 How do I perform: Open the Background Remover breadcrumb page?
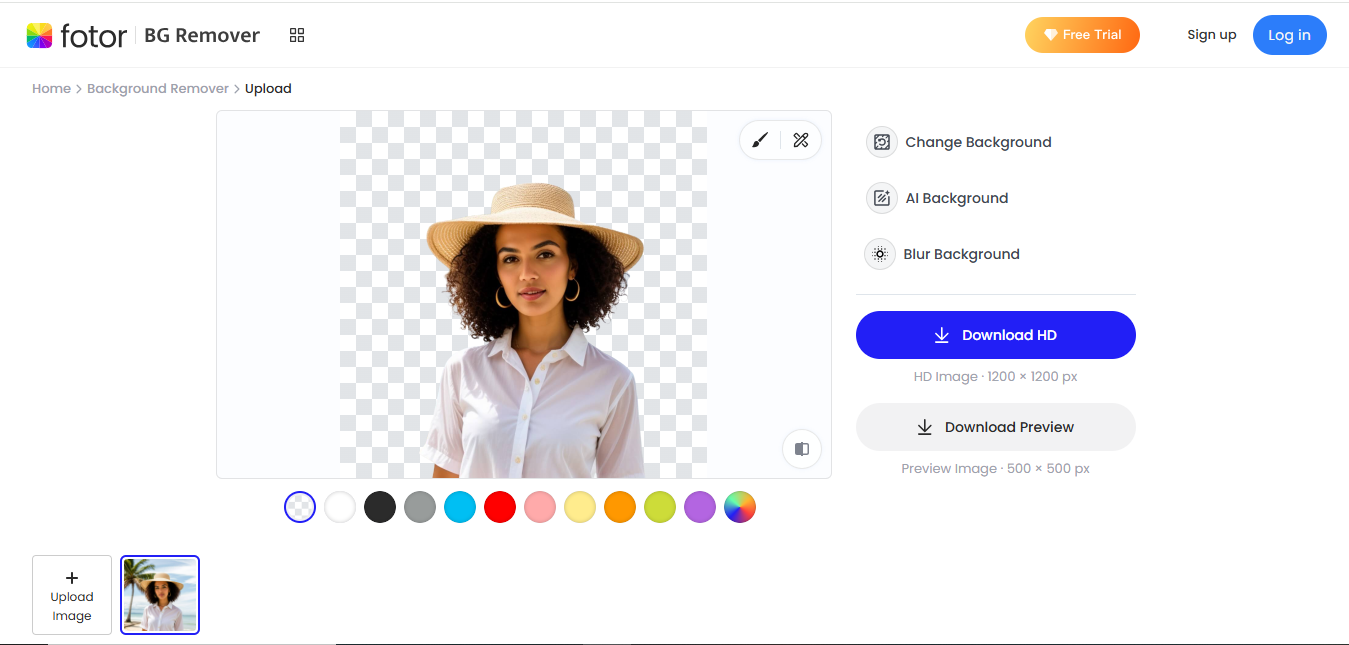(x=157, y=88)
